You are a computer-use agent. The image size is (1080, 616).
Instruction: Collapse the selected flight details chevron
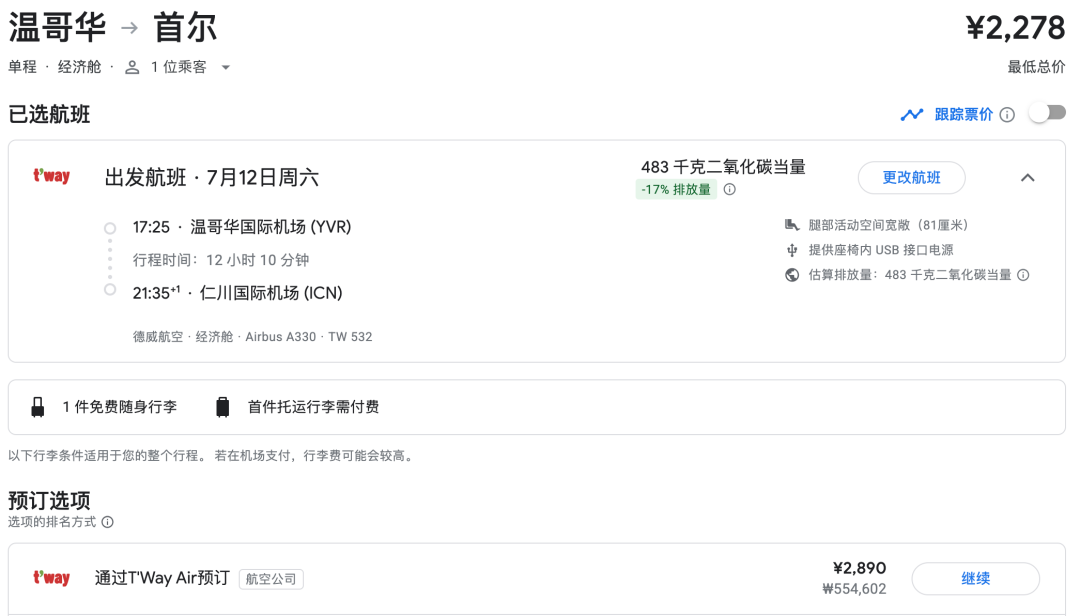(x=1027, y=178)
